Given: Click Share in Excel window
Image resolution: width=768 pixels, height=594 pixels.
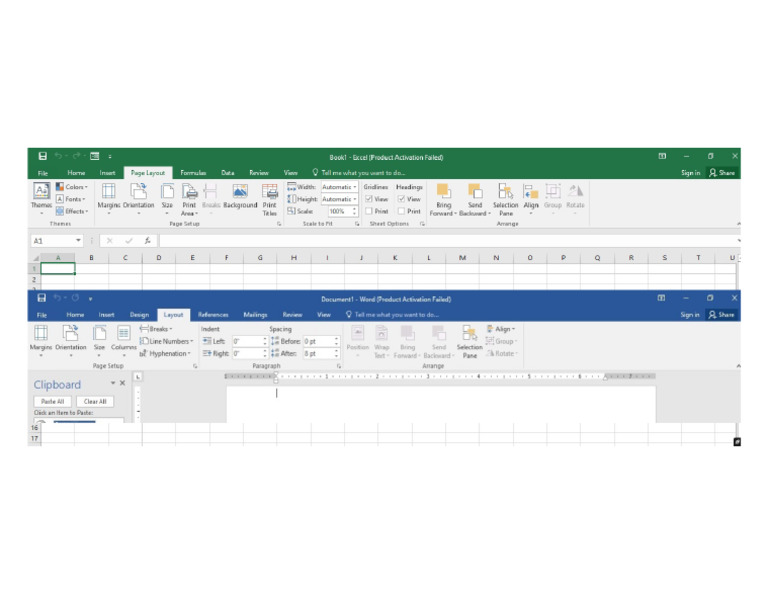Looking at the screenshot, I should tap(722, 172).
